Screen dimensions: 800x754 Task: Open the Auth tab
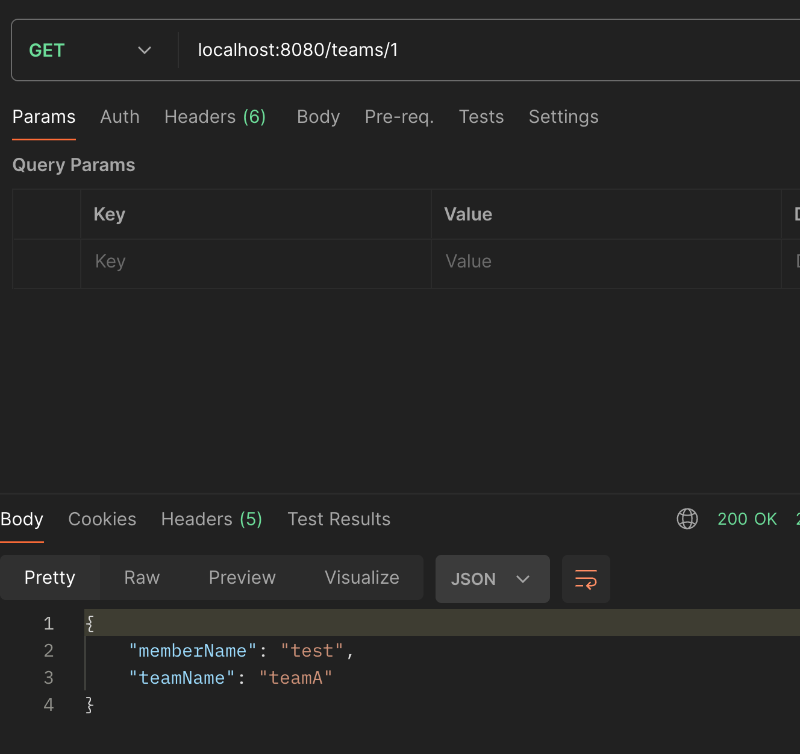120,117
